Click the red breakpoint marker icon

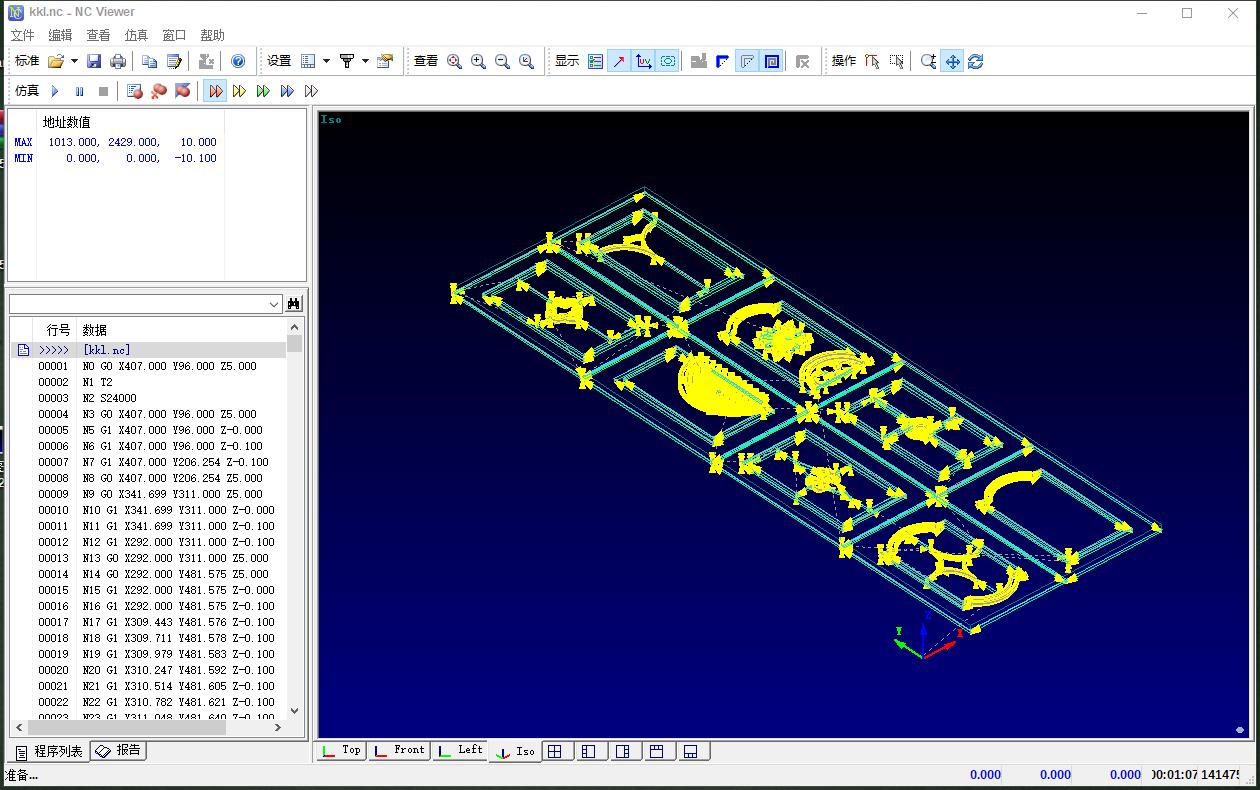(158, 91)
